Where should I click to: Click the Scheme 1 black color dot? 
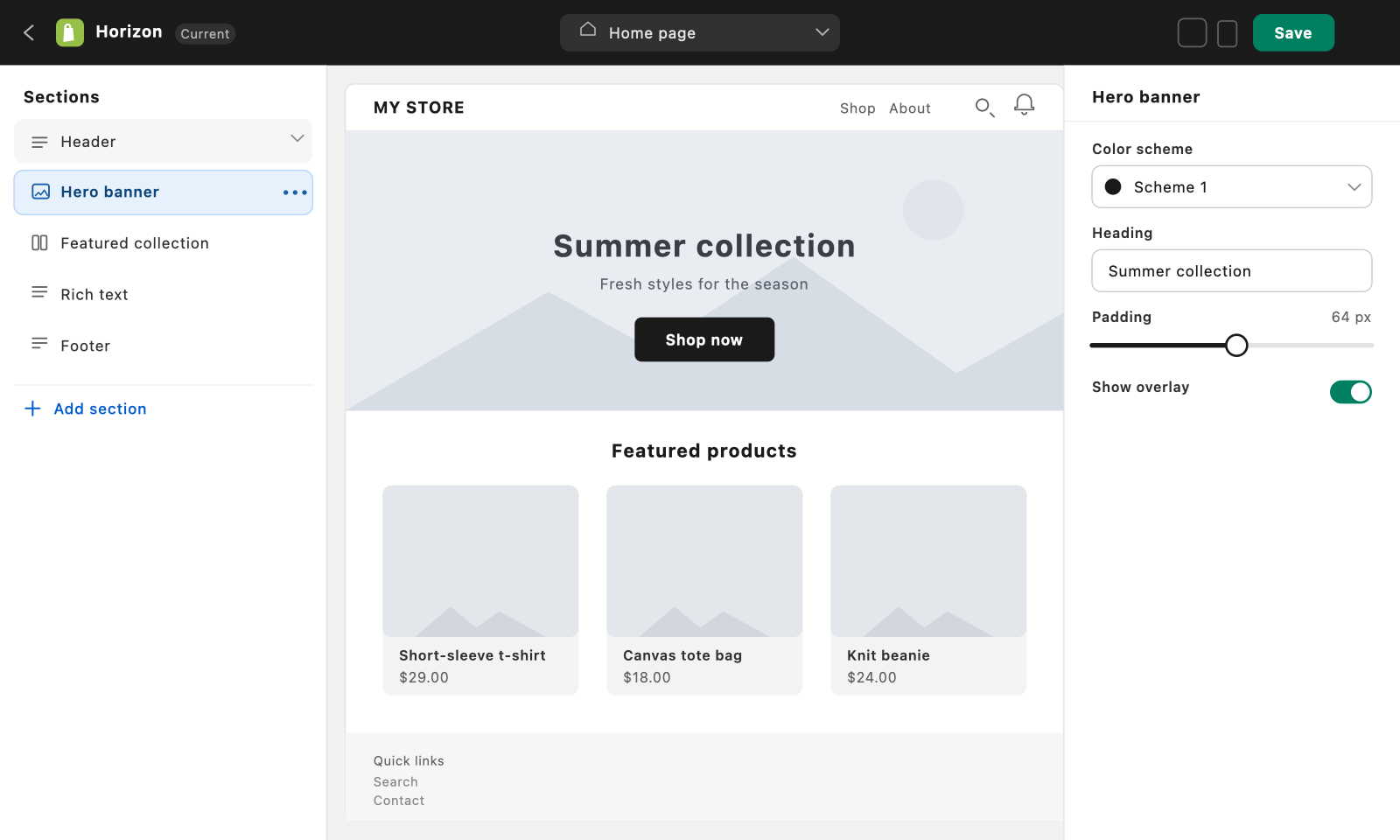click(1113, 187)
